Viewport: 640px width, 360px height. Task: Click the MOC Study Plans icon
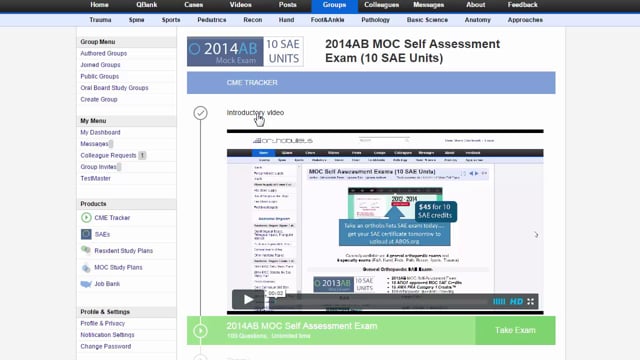click(x=86, y=268)
